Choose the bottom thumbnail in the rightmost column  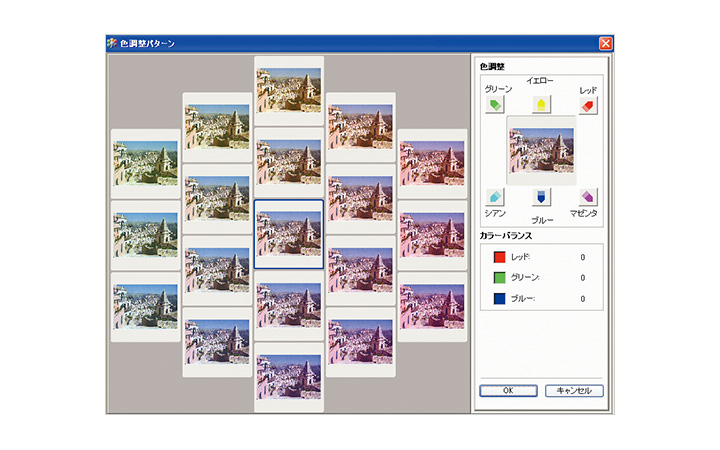432,306
